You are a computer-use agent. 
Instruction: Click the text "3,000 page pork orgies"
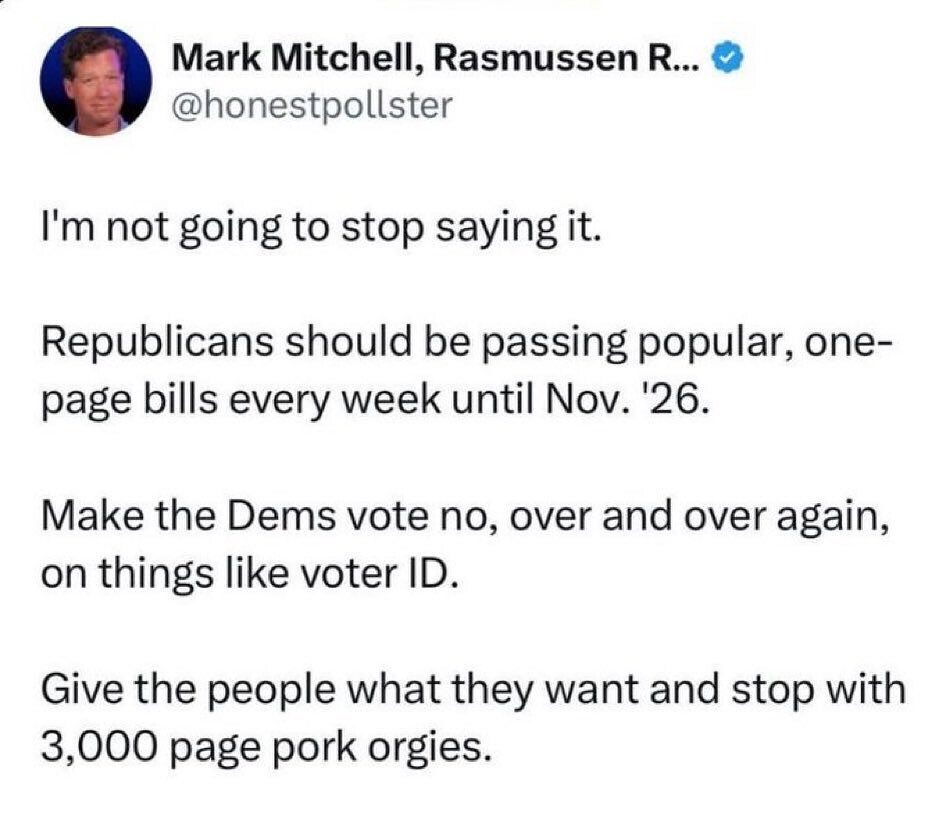pyautogui.click(x=268, y=744)
